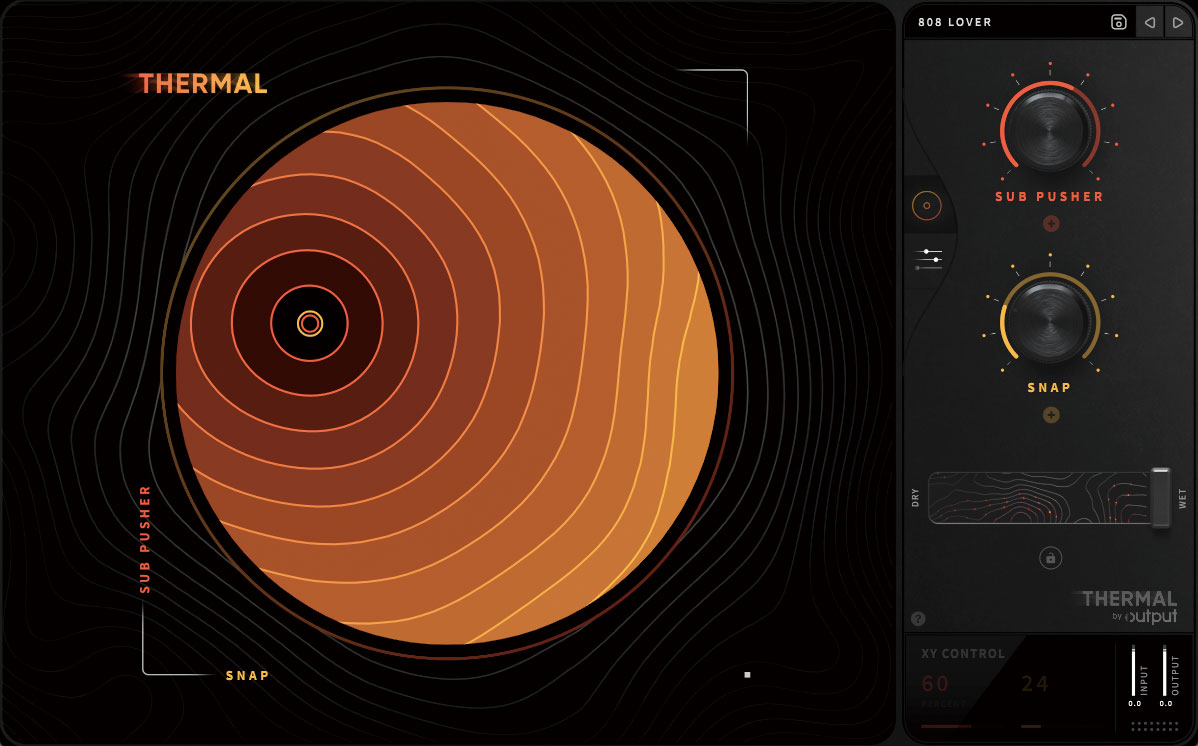Click the Output level meter
1198x746 pixels.
1164,671
